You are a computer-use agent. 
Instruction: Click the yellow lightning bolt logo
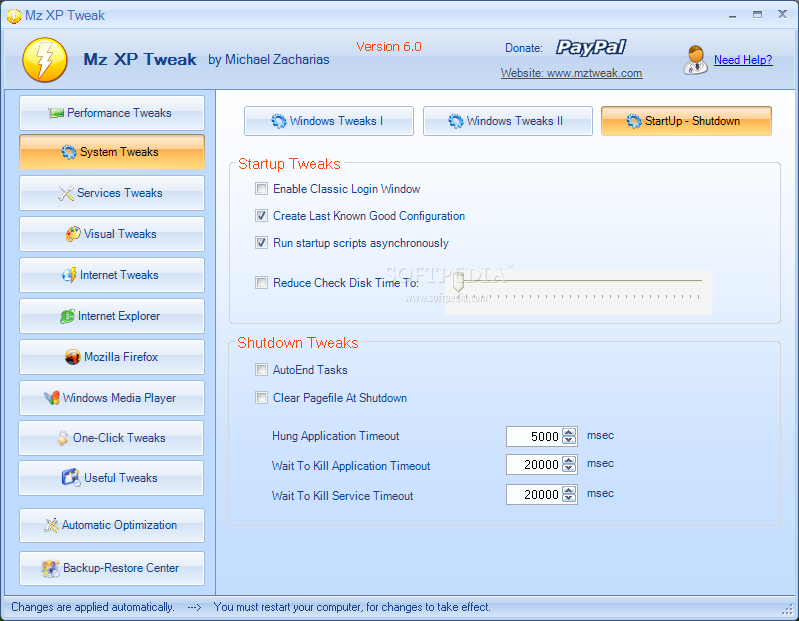click(45, 60)
